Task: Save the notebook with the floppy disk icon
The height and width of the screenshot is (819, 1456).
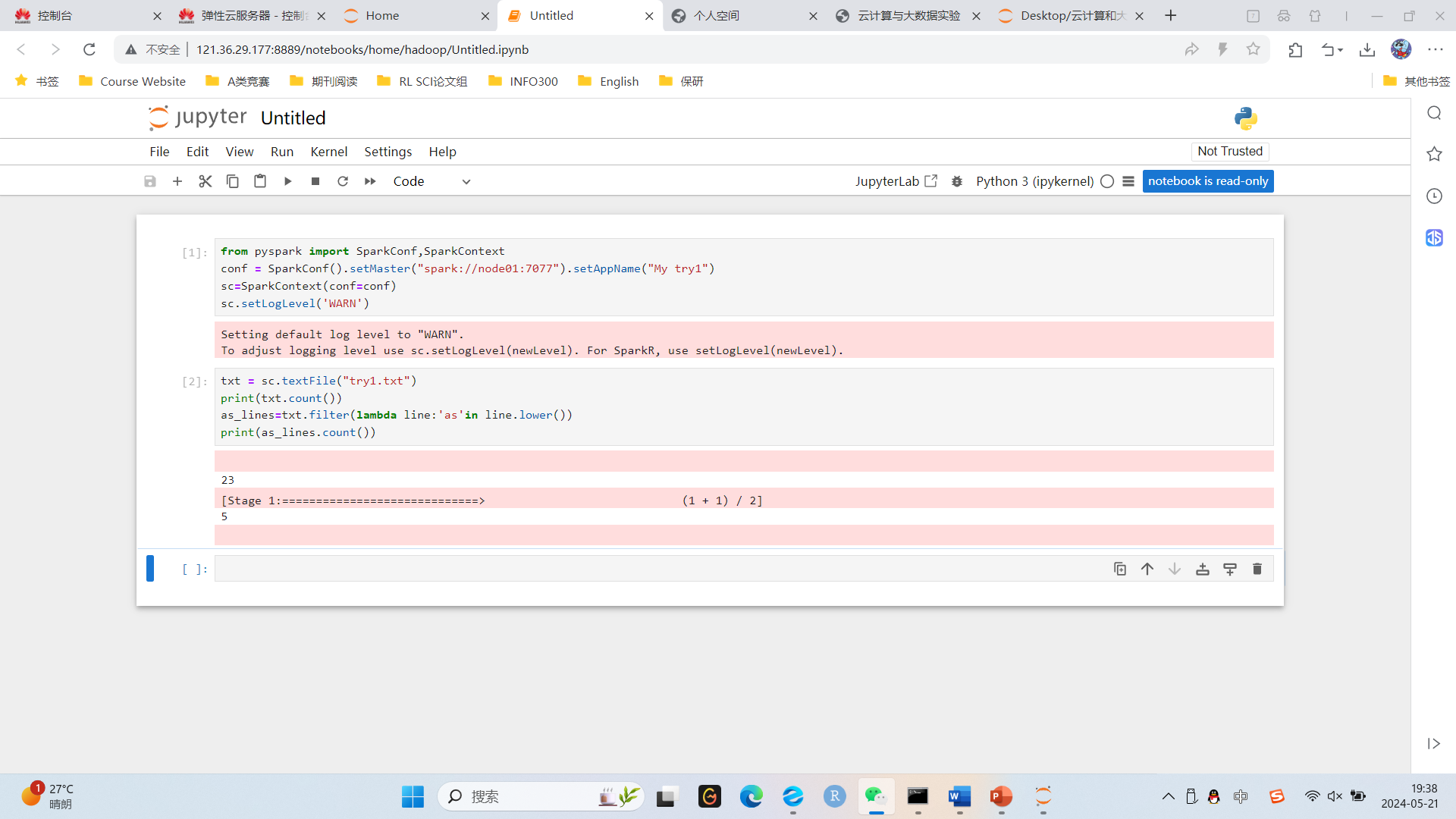Action: point(150,181)
